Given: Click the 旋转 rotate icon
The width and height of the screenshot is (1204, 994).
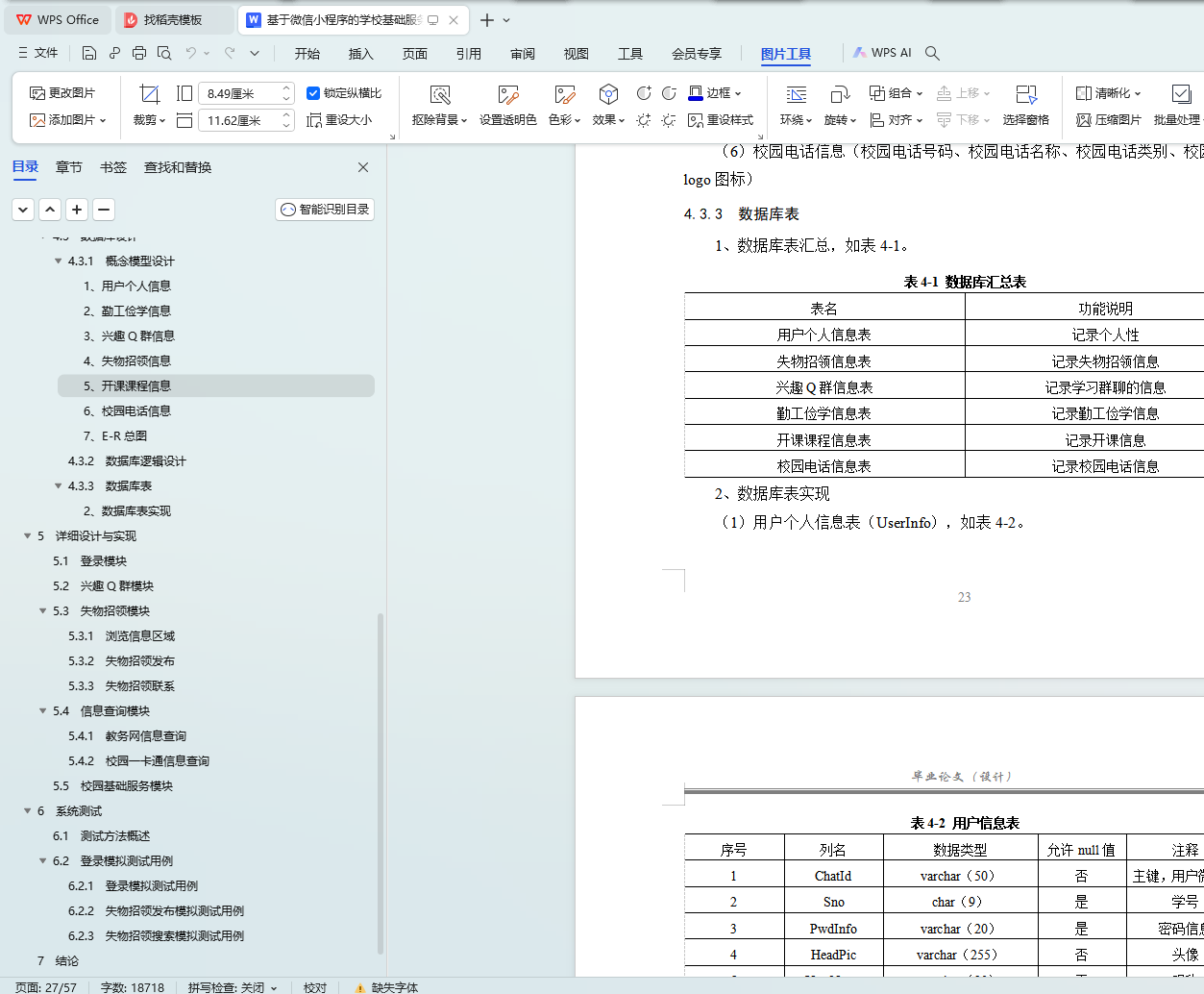Looking at the screenshot, I should (840, 94).
